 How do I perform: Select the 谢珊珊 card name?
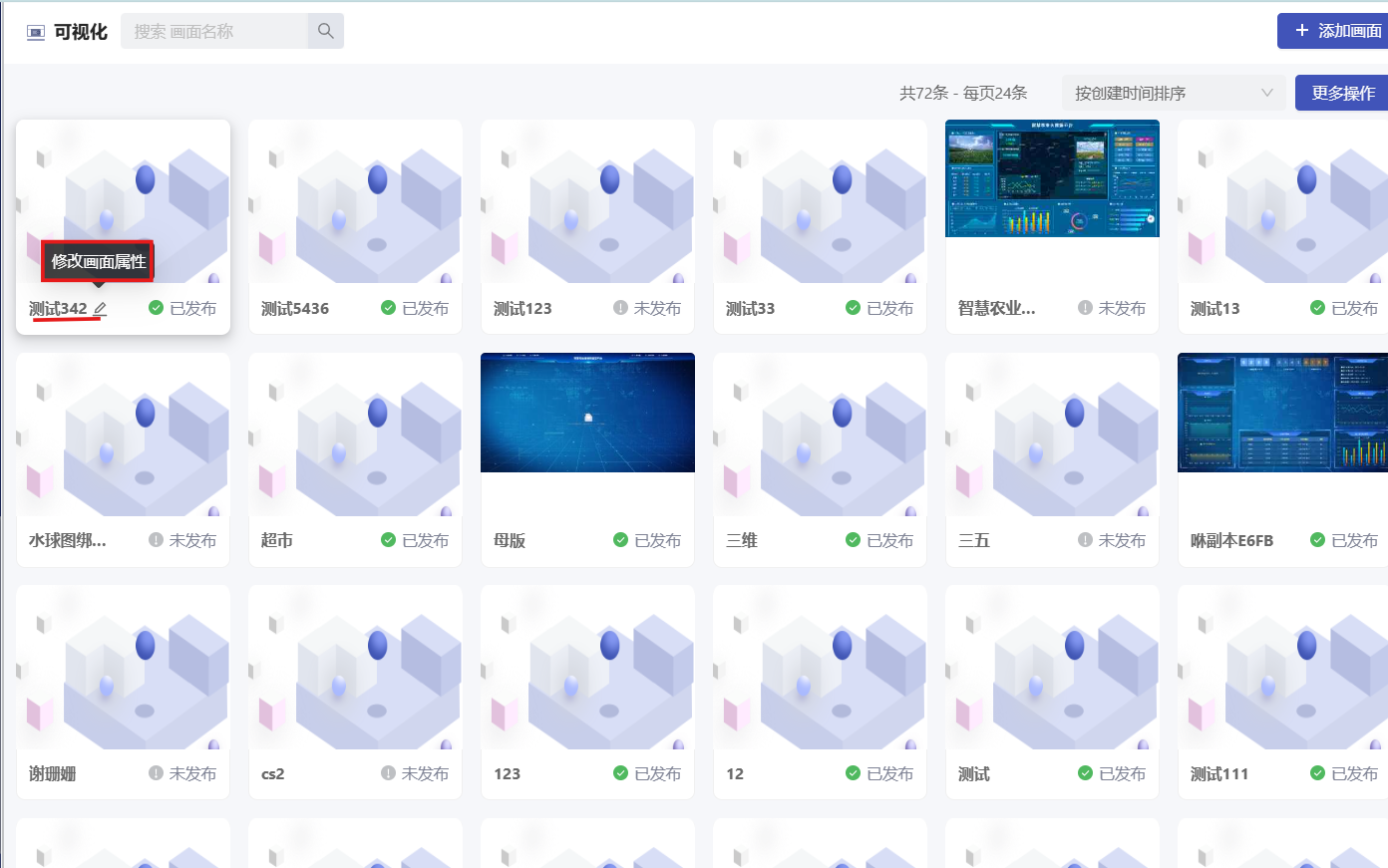(x=53, y=773)
